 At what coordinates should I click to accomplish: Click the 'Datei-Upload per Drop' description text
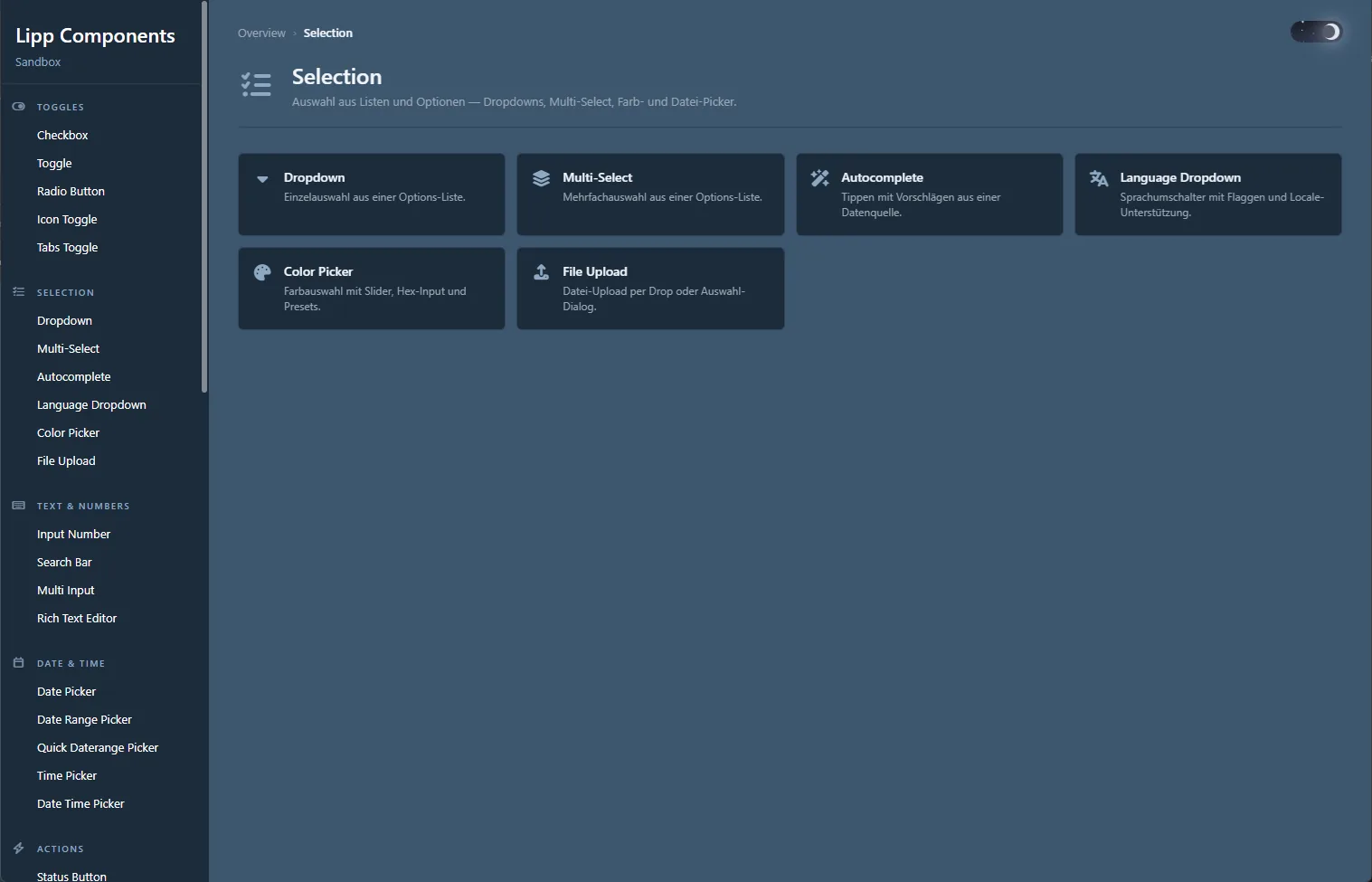(x=653, y=299)
